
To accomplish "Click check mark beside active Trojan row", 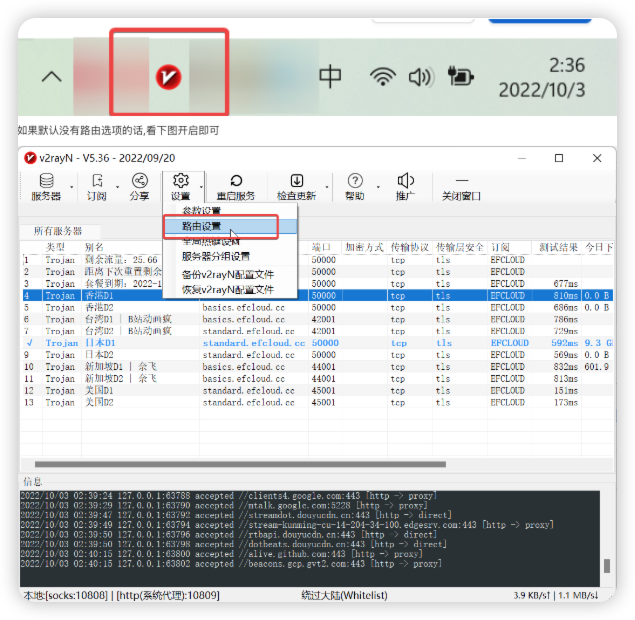I will (x=30, y=343).
